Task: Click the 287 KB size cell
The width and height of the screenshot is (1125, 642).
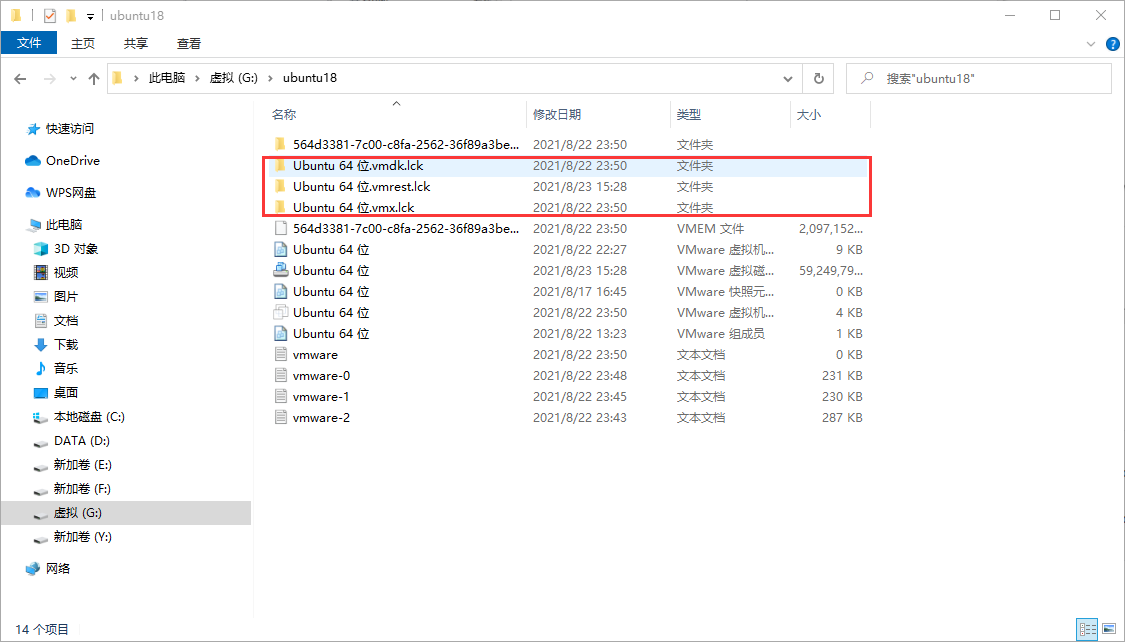Action: (842, 417)
